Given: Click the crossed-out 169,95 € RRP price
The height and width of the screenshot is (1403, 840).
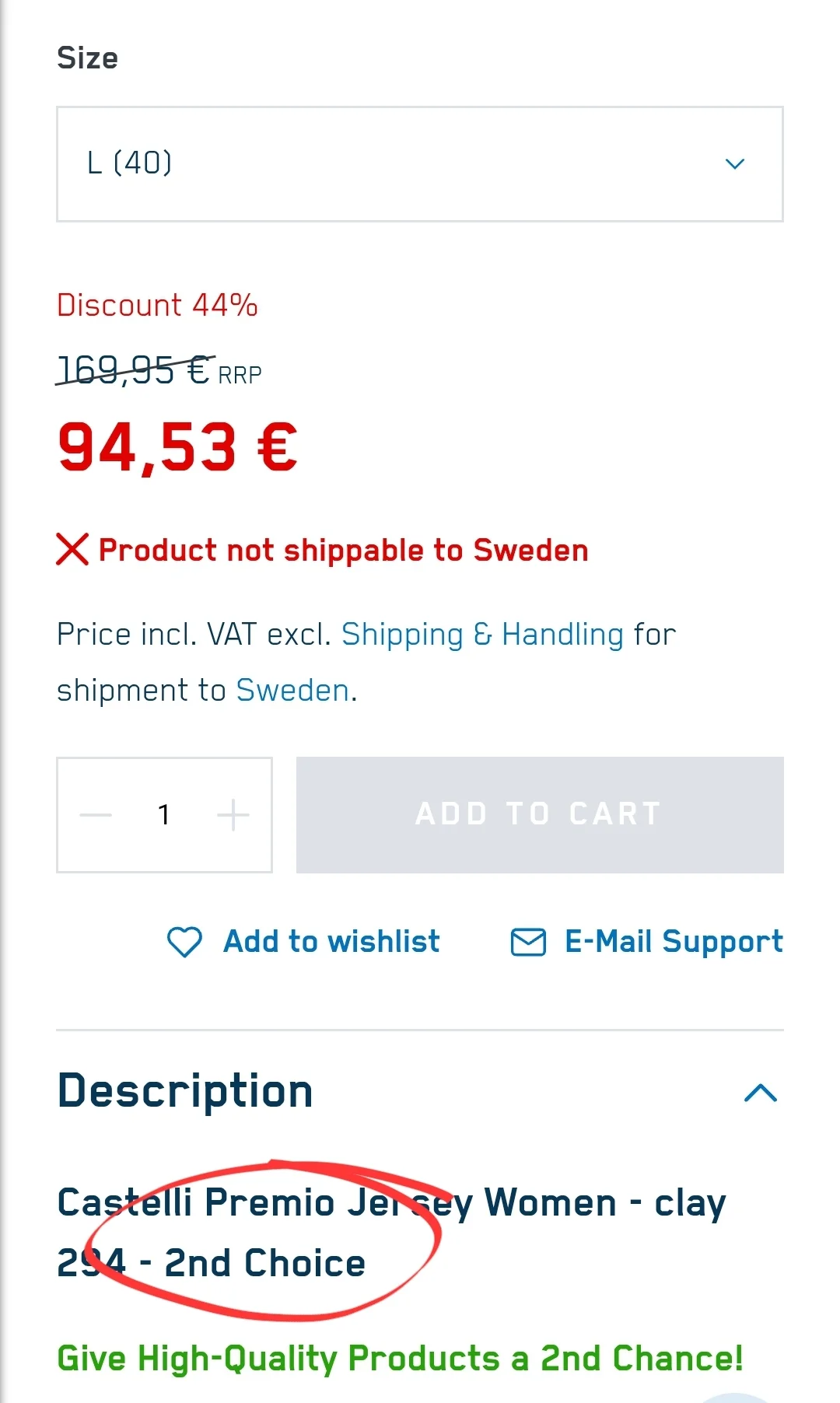Looking at the screenshot, I should (135, 370).
